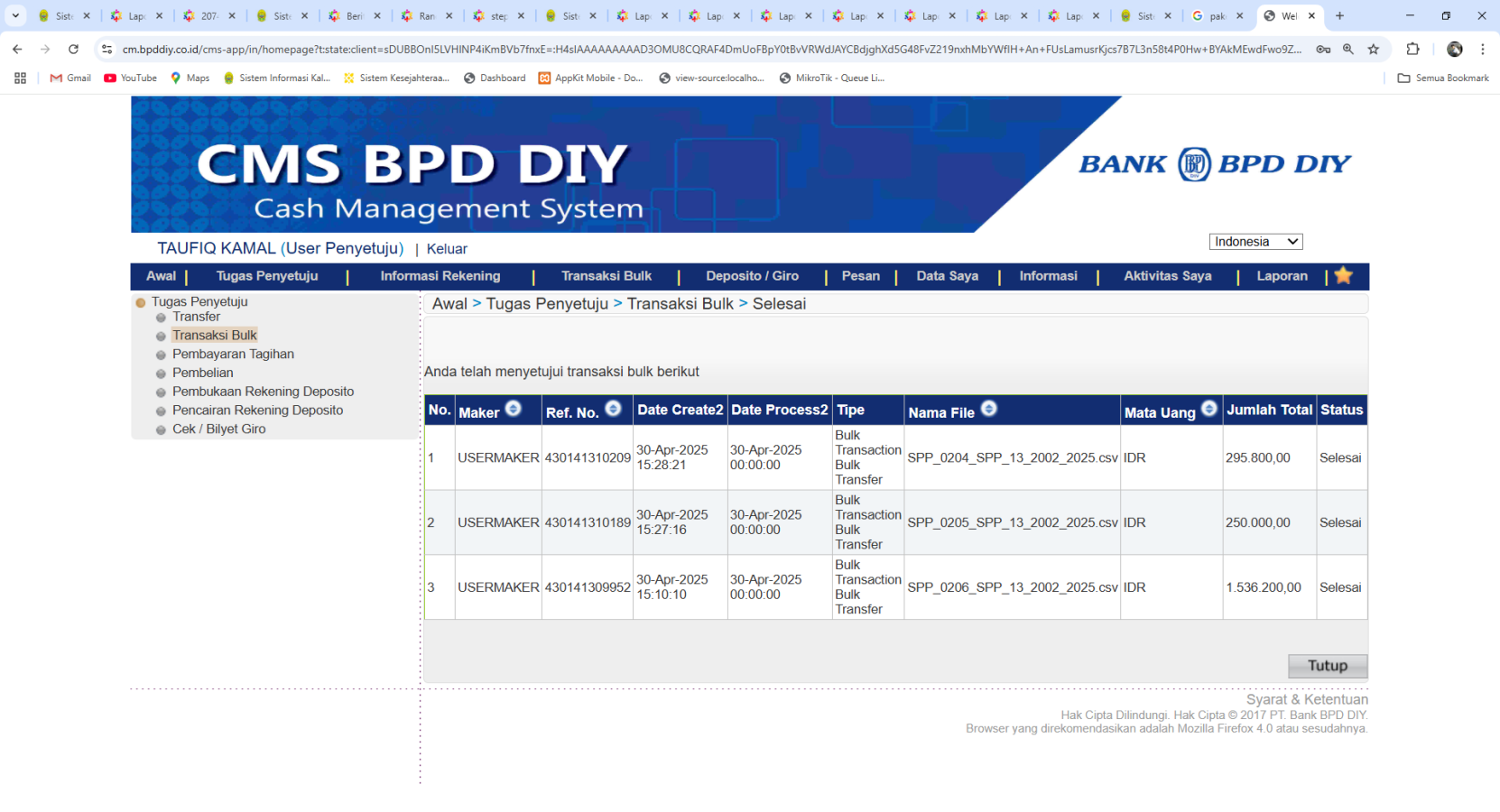
Task: Select Pembelian in sidebar
Action: (x=202, y=373)
